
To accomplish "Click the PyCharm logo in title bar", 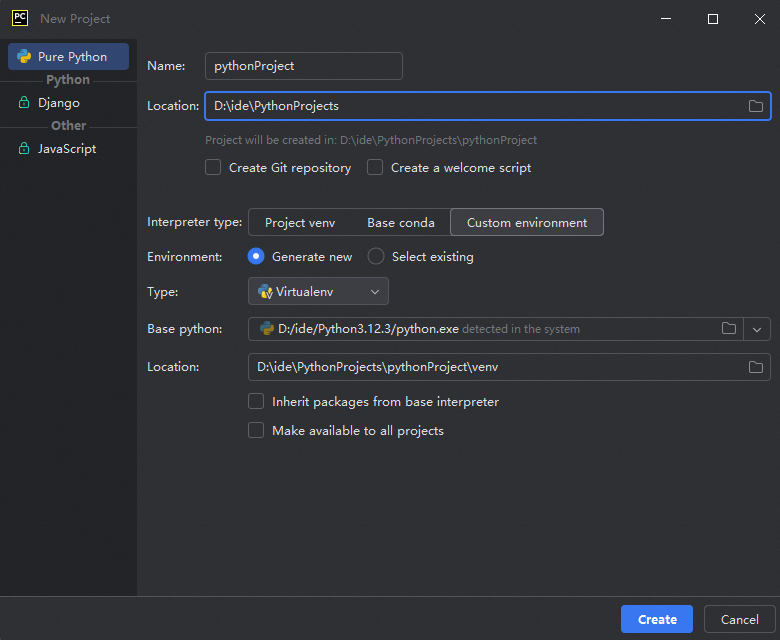I will pos(20,18).
